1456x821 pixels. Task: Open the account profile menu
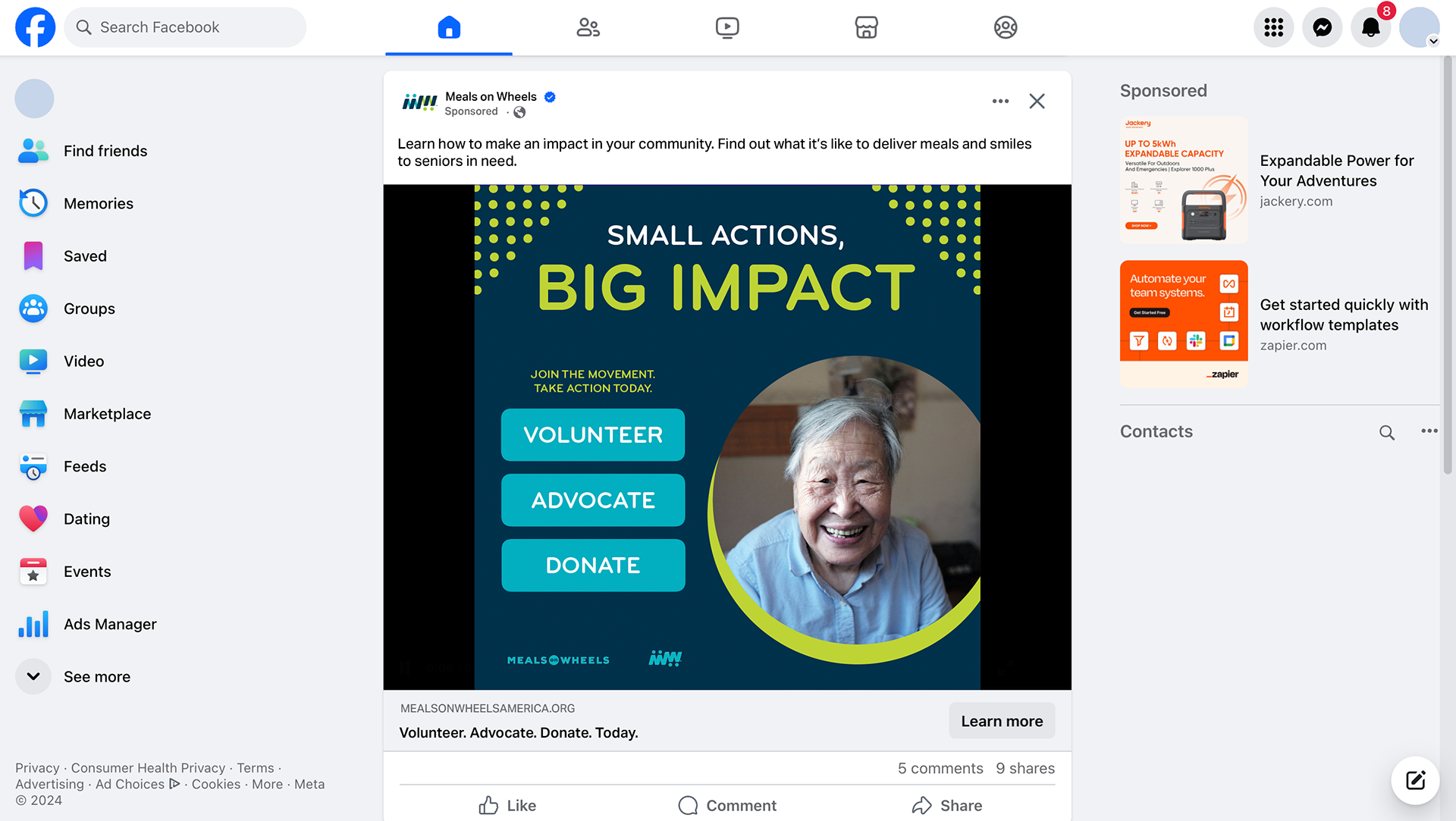(1420, 27)
